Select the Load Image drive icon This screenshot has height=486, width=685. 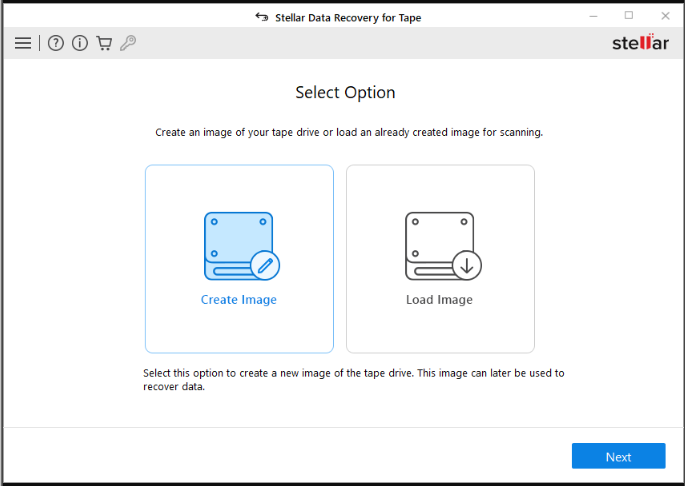[x=437, y=245]
